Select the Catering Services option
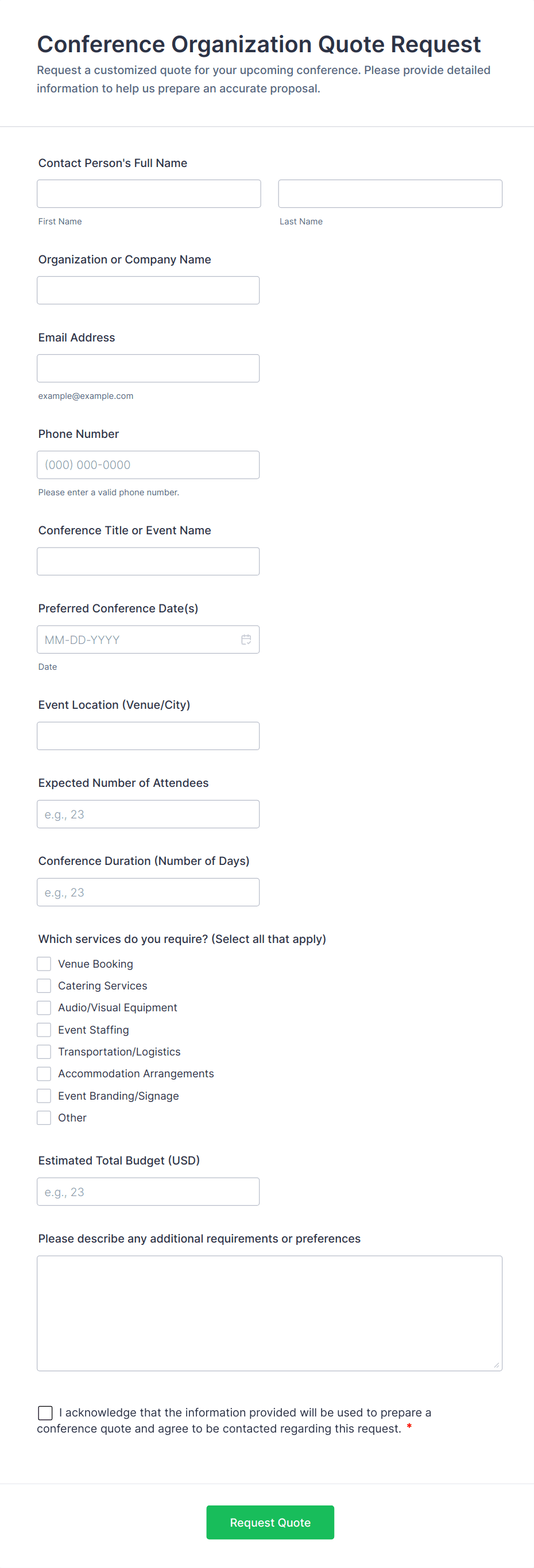534x1568 pixels. pyautogui.click(x=44, y=985)
